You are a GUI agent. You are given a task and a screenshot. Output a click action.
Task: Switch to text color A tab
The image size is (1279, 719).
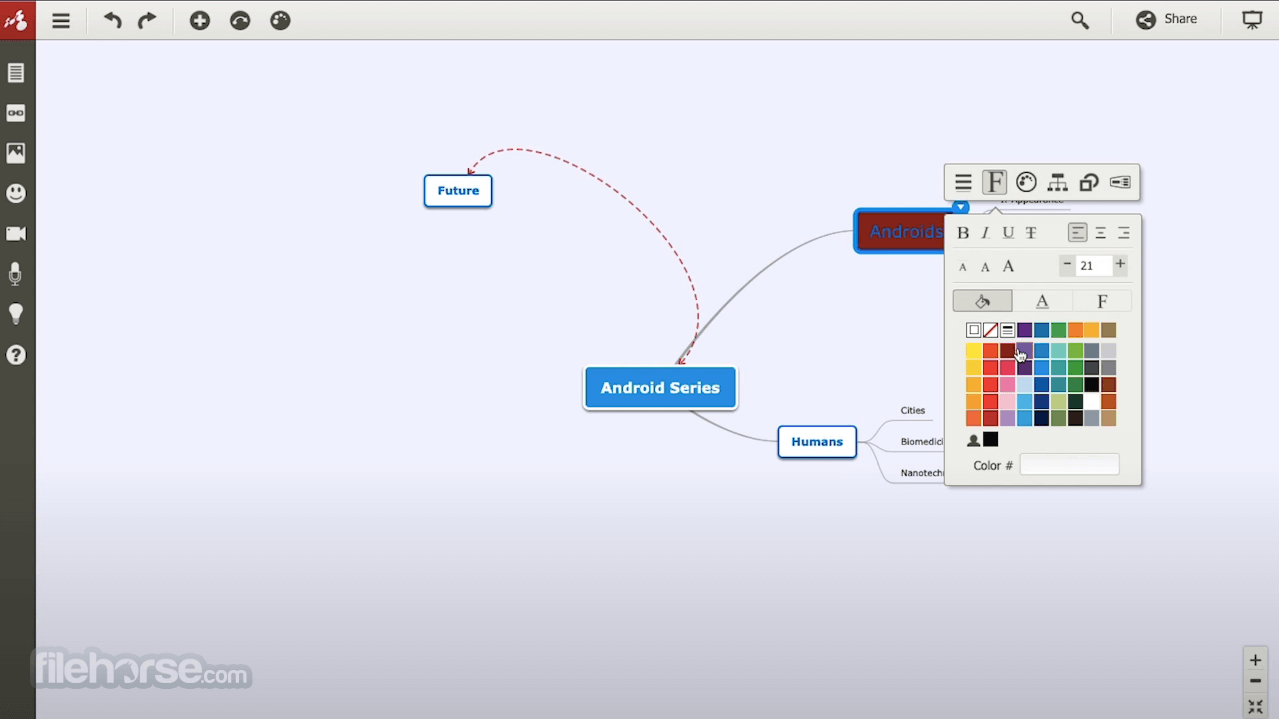1042,301
